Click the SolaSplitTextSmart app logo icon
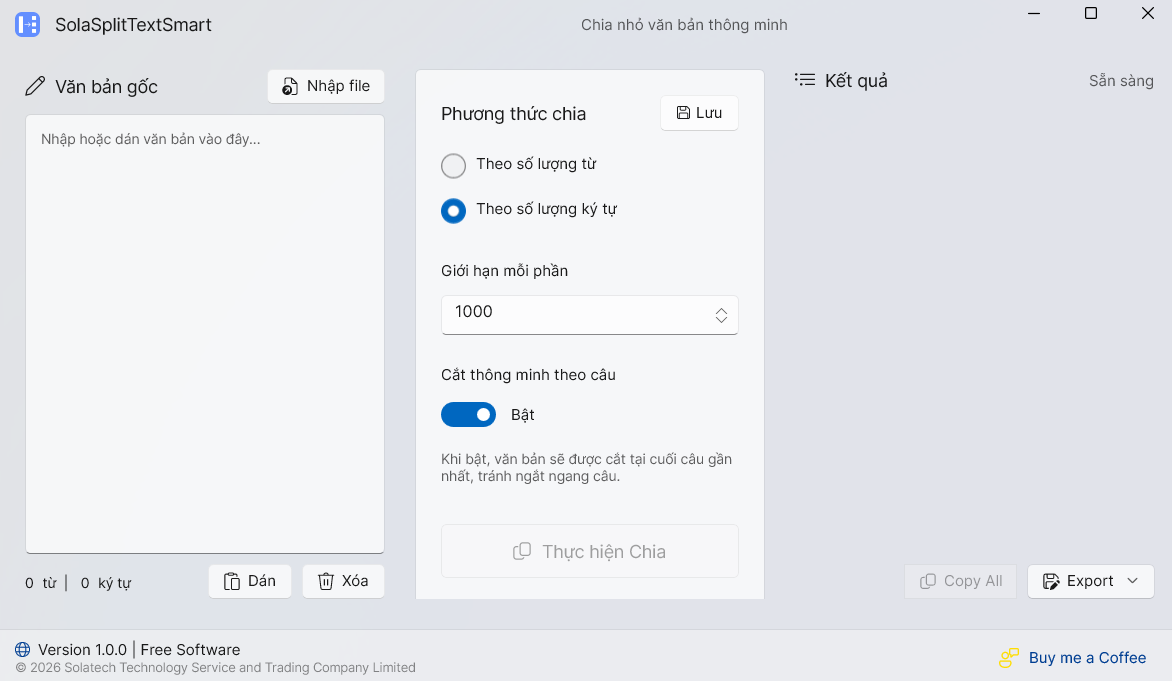1172x681 pixels. [x=27, y=24]
